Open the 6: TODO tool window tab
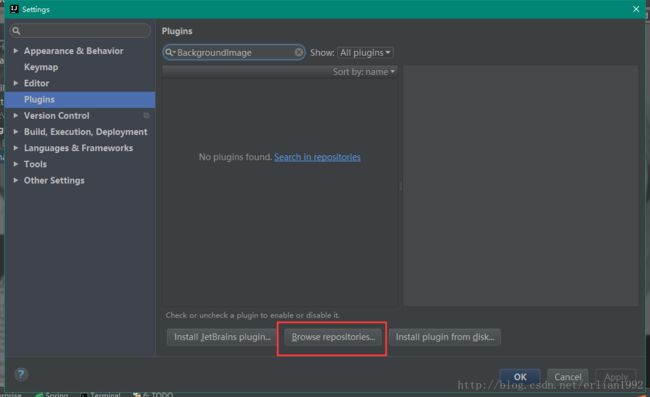Screen dimensions: 650x397 click(x=153, y=395)
